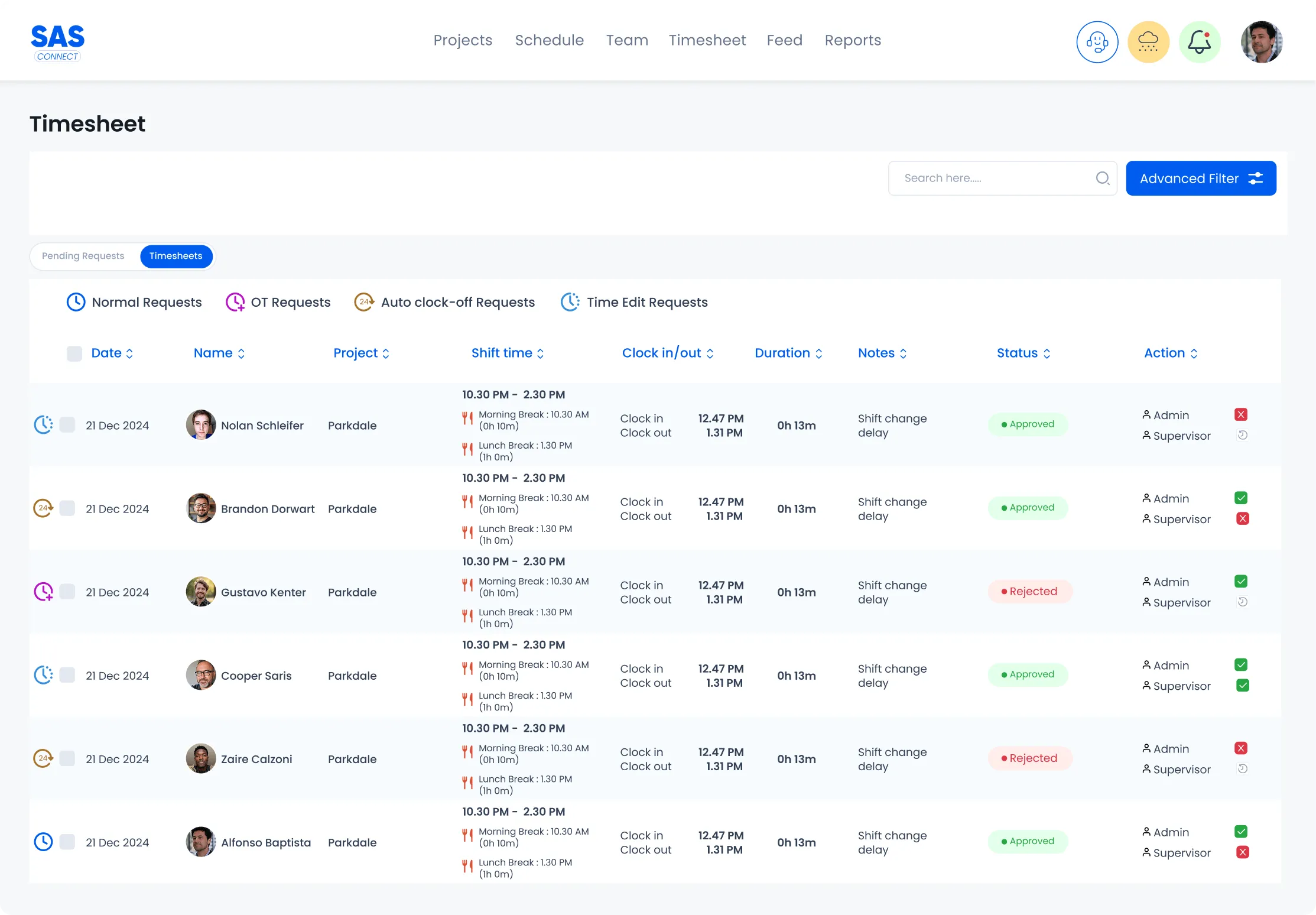Switch to the Pending Requests tab
The width and height of the screenshot is (1316, 915).
click(83, 256)
